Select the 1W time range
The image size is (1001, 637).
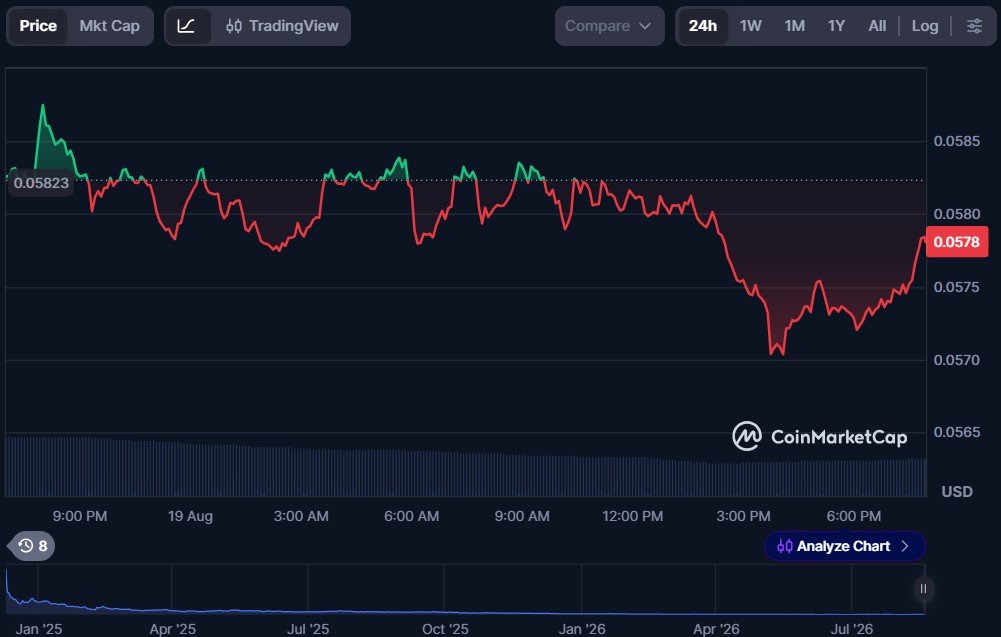pos(751,26)
